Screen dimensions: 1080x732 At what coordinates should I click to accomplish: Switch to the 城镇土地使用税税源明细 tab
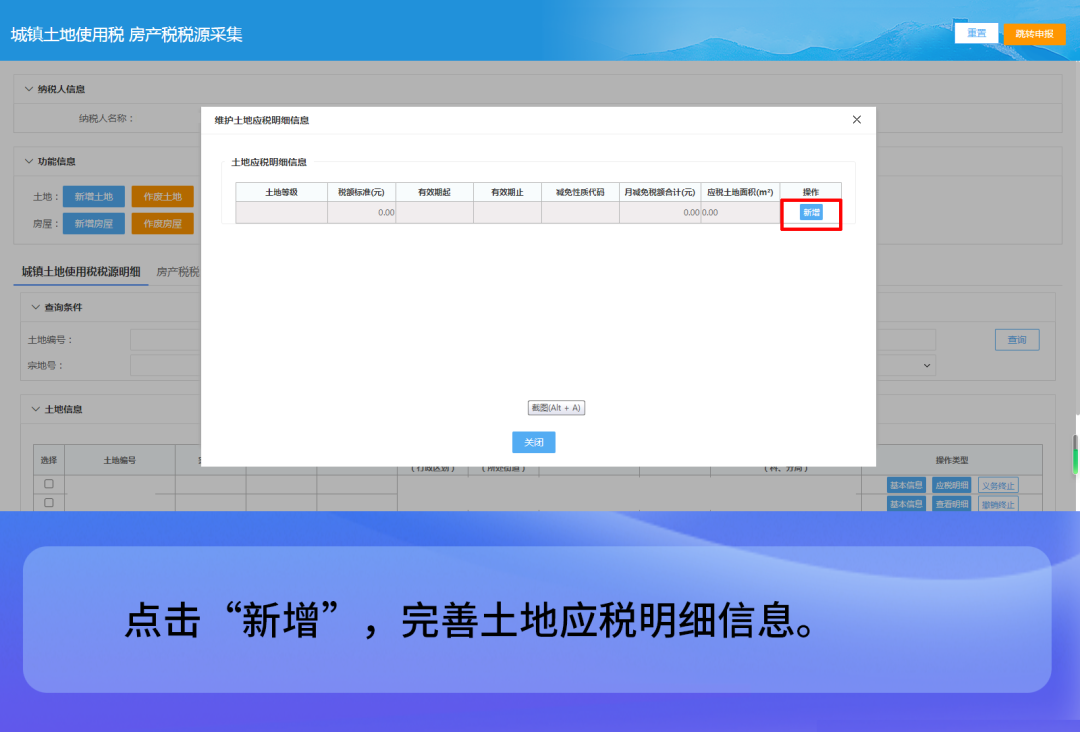pyautogui.click(x=81, y=271)
